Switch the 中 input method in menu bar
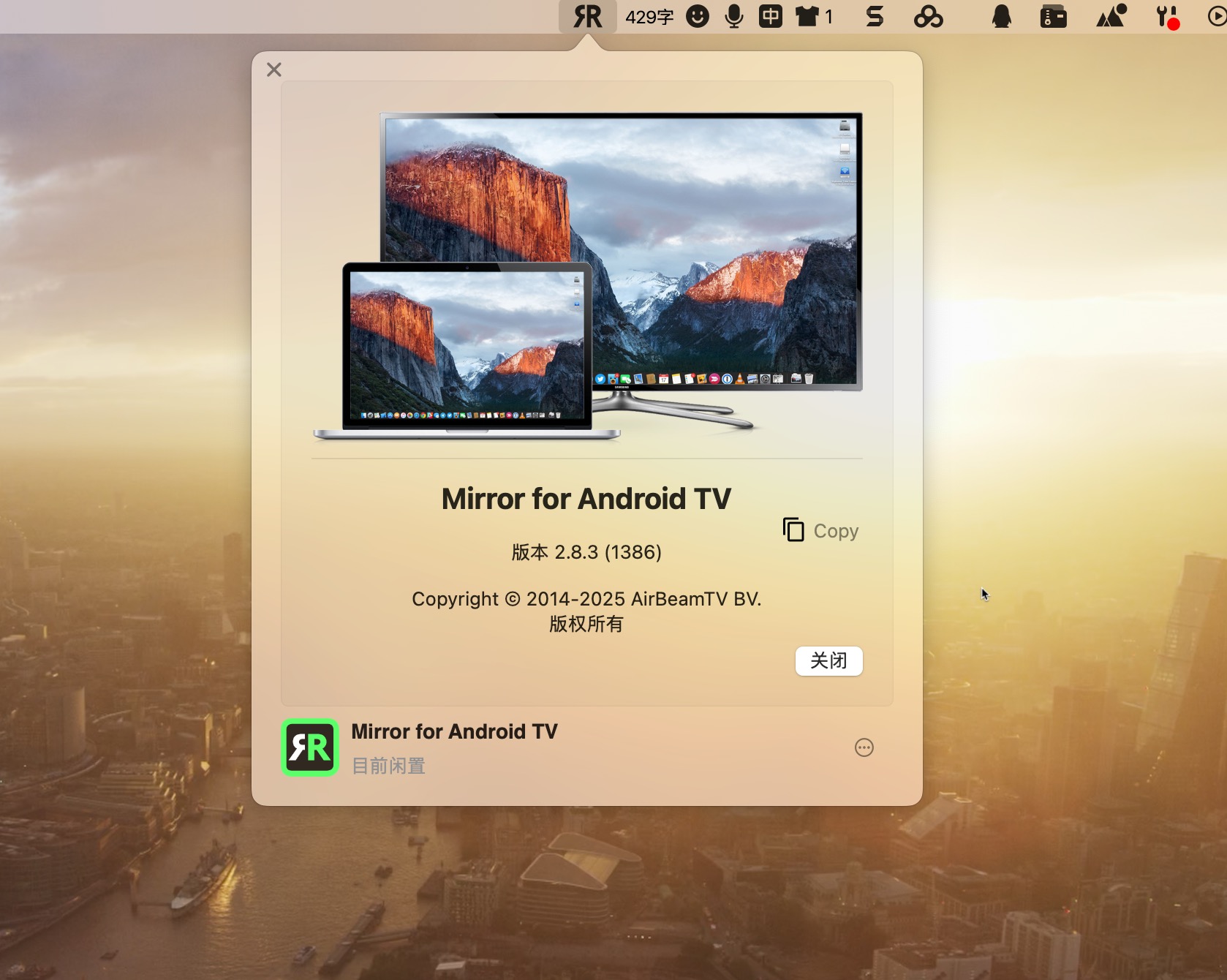This screenshot has height=980, width=1227. (771, 16)
